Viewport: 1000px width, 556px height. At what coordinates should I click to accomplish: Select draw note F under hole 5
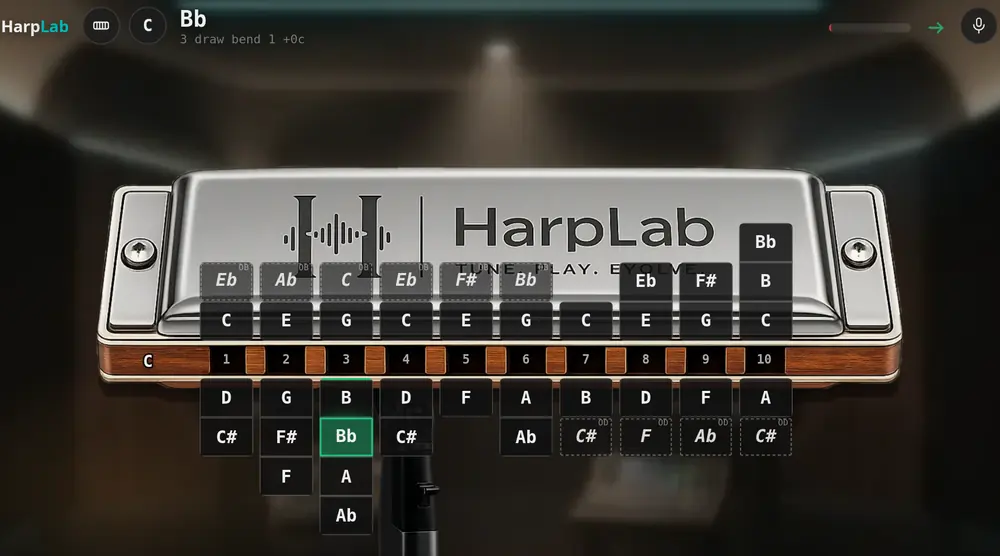[466, 398]
